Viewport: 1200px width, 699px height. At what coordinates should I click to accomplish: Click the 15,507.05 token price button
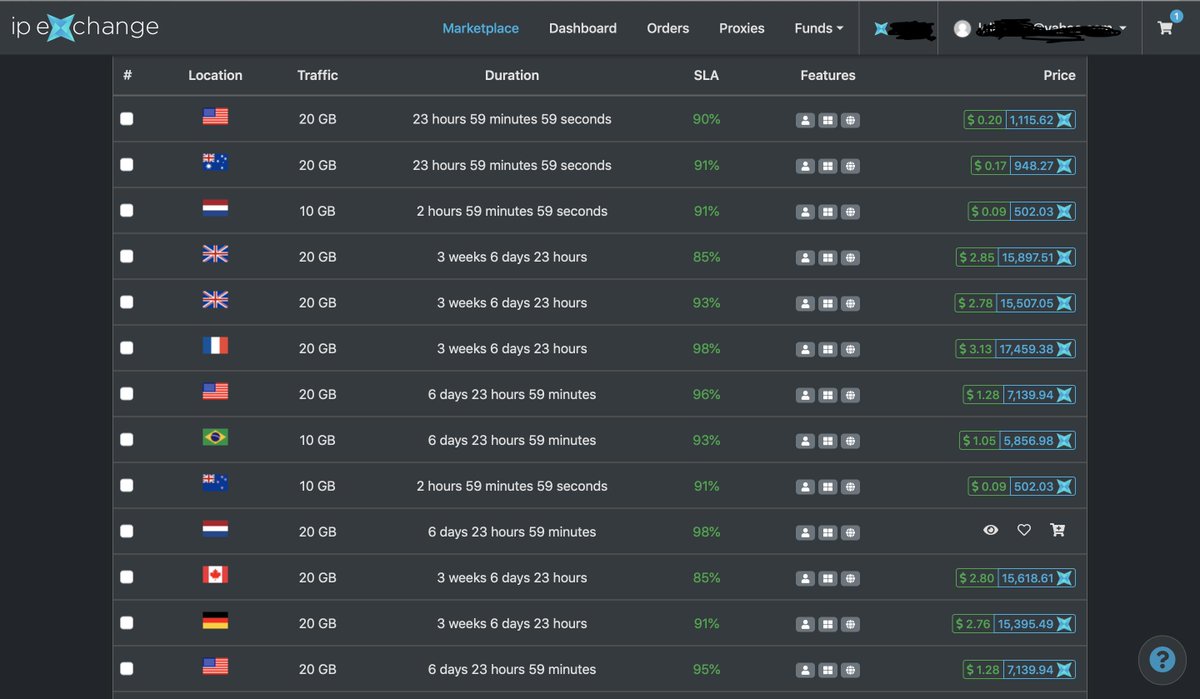[1037, 303]
